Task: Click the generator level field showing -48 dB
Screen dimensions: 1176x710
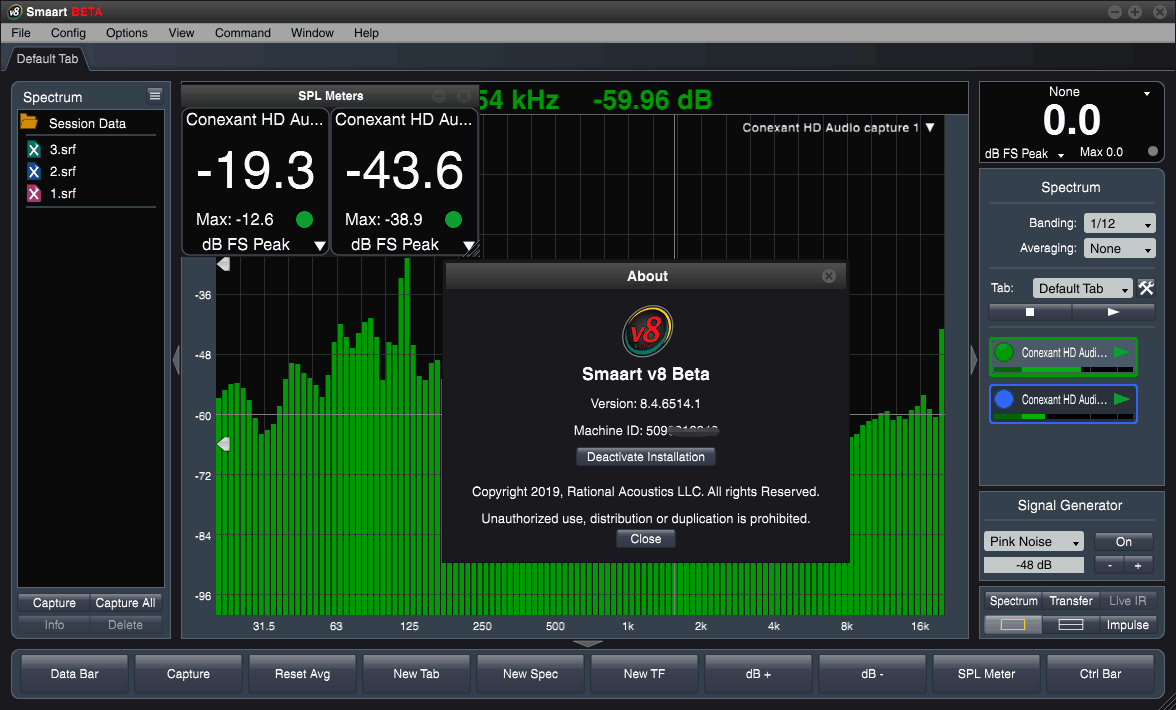Action: (1033, 564)
